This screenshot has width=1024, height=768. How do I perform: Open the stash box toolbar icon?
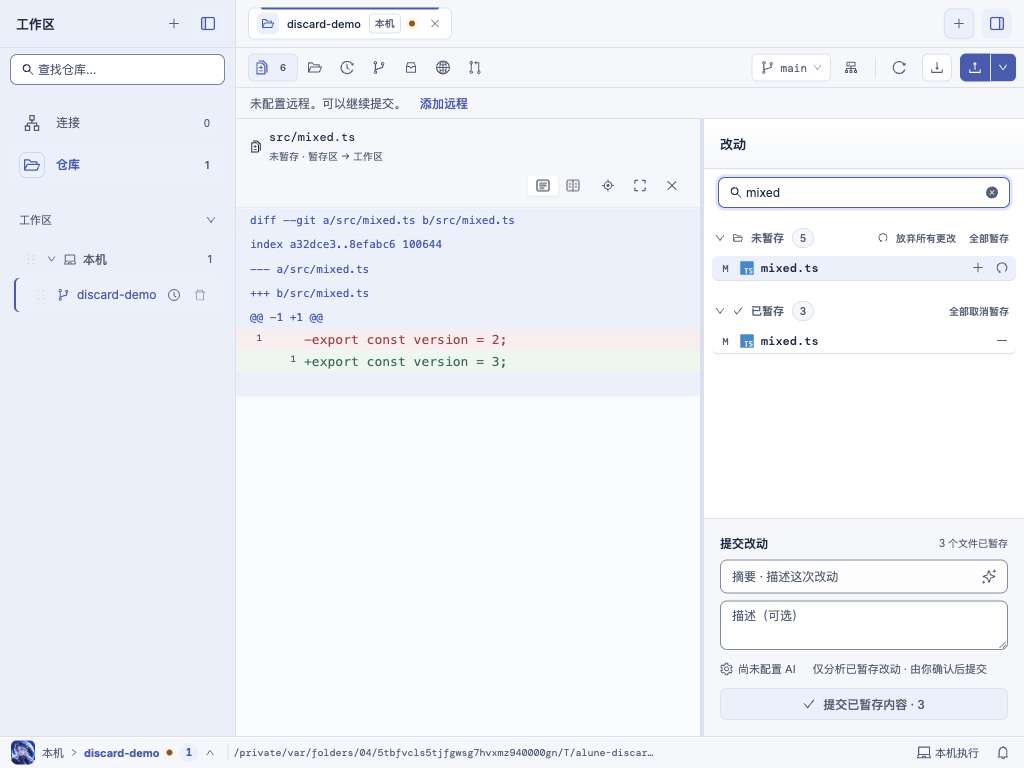click(x=411, y=68)
